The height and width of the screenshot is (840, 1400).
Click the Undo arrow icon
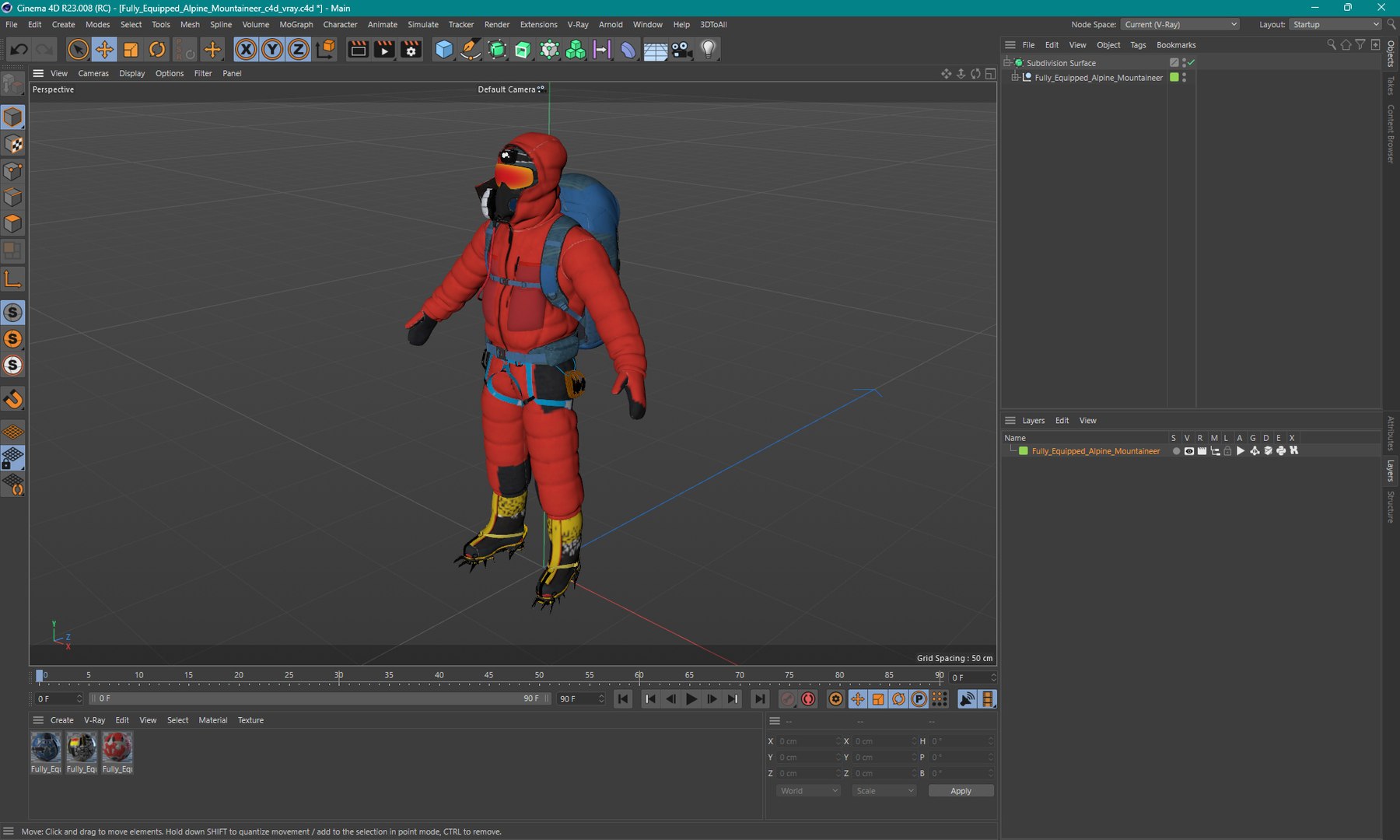click(x=19, y=50)
